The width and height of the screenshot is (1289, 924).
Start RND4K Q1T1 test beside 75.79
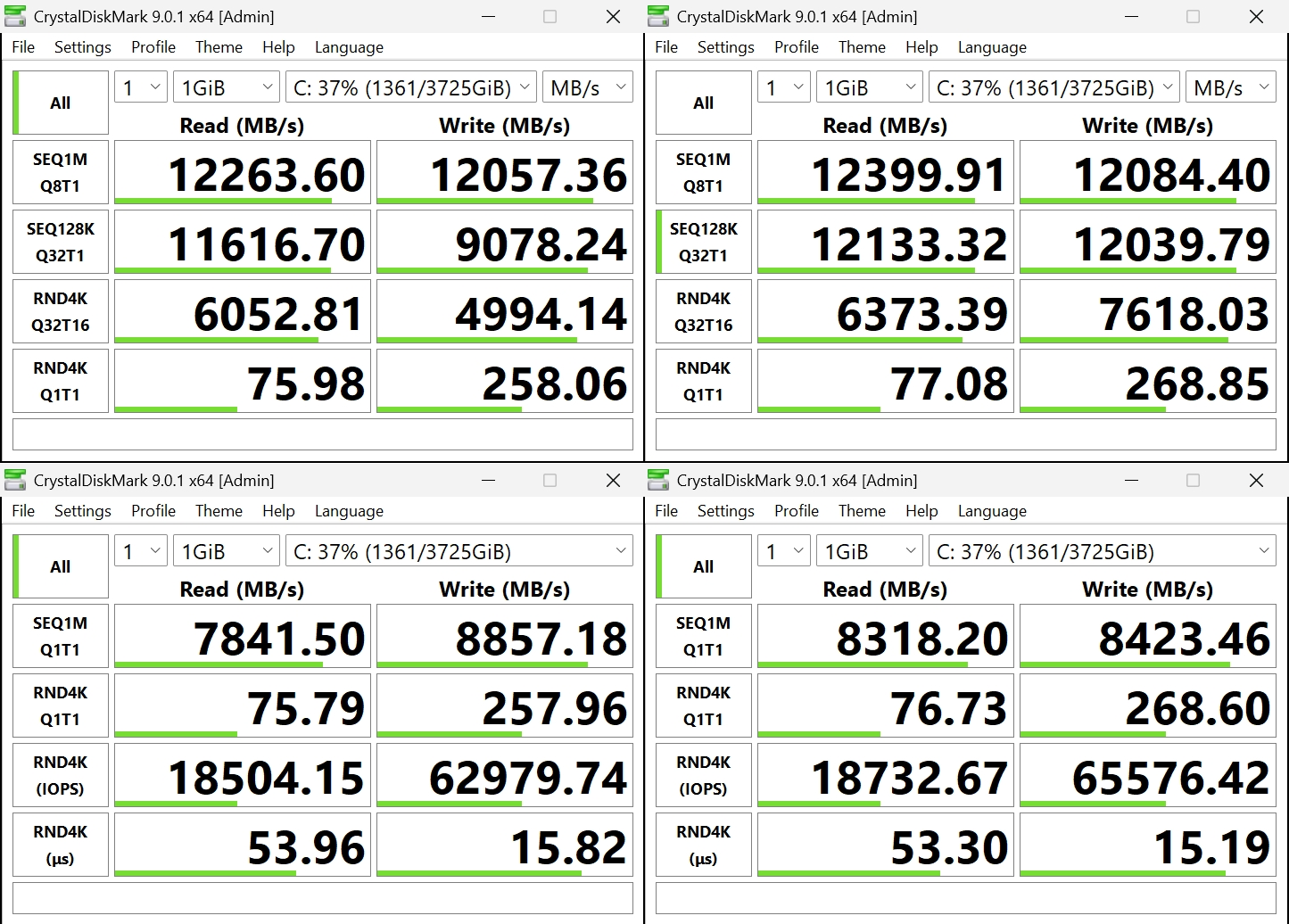pos(61,705)
